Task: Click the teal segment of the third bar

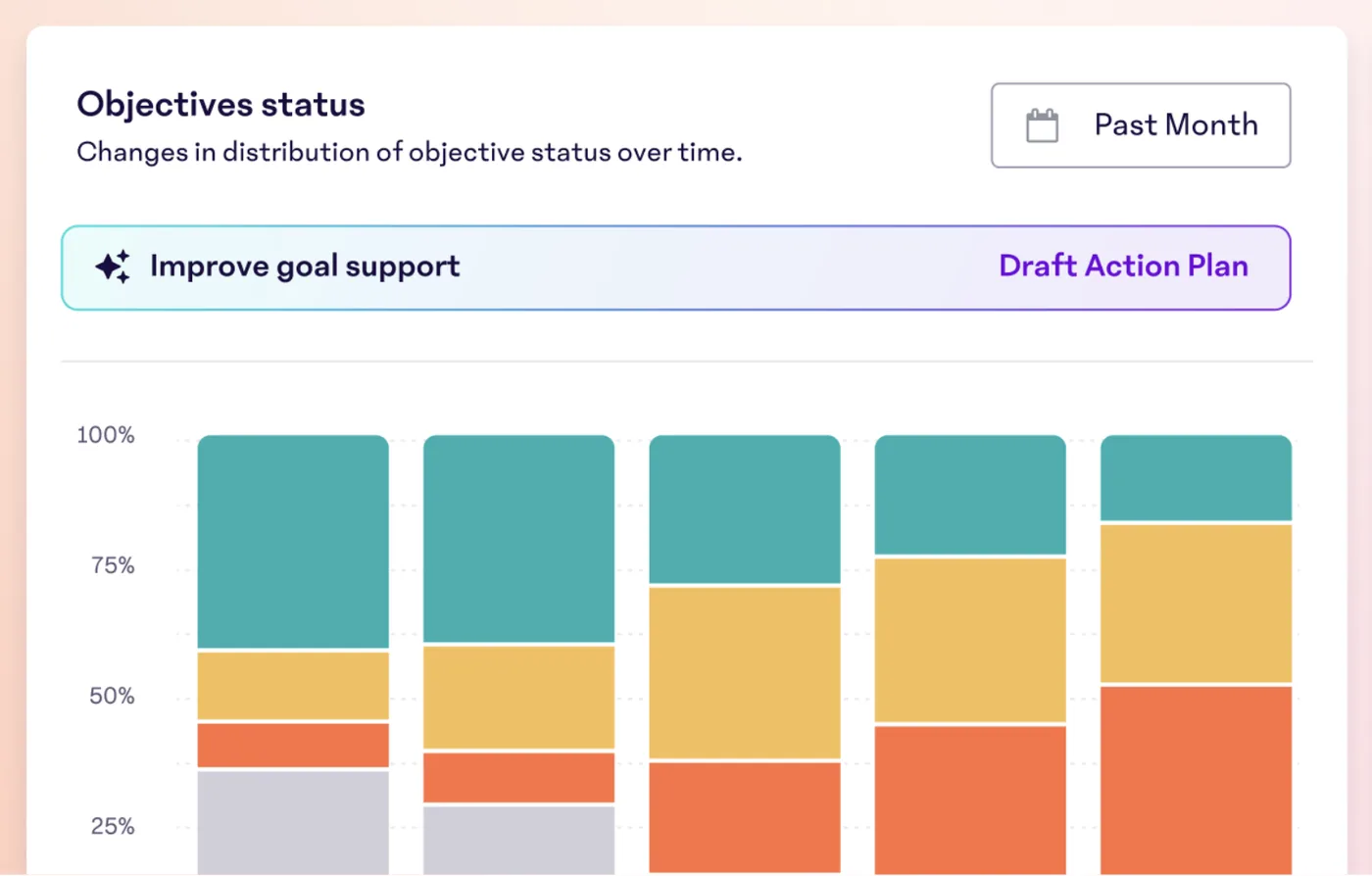Action: (745, 510)
